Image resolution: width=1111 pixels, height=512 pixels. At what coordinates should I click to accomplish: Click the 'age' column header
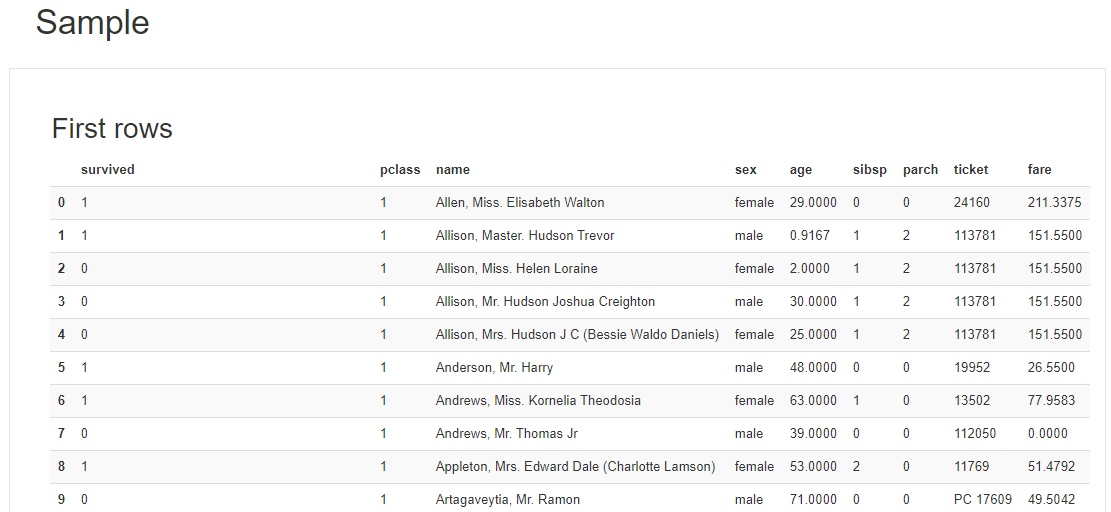pyautogui.click(x=801, y=170)
